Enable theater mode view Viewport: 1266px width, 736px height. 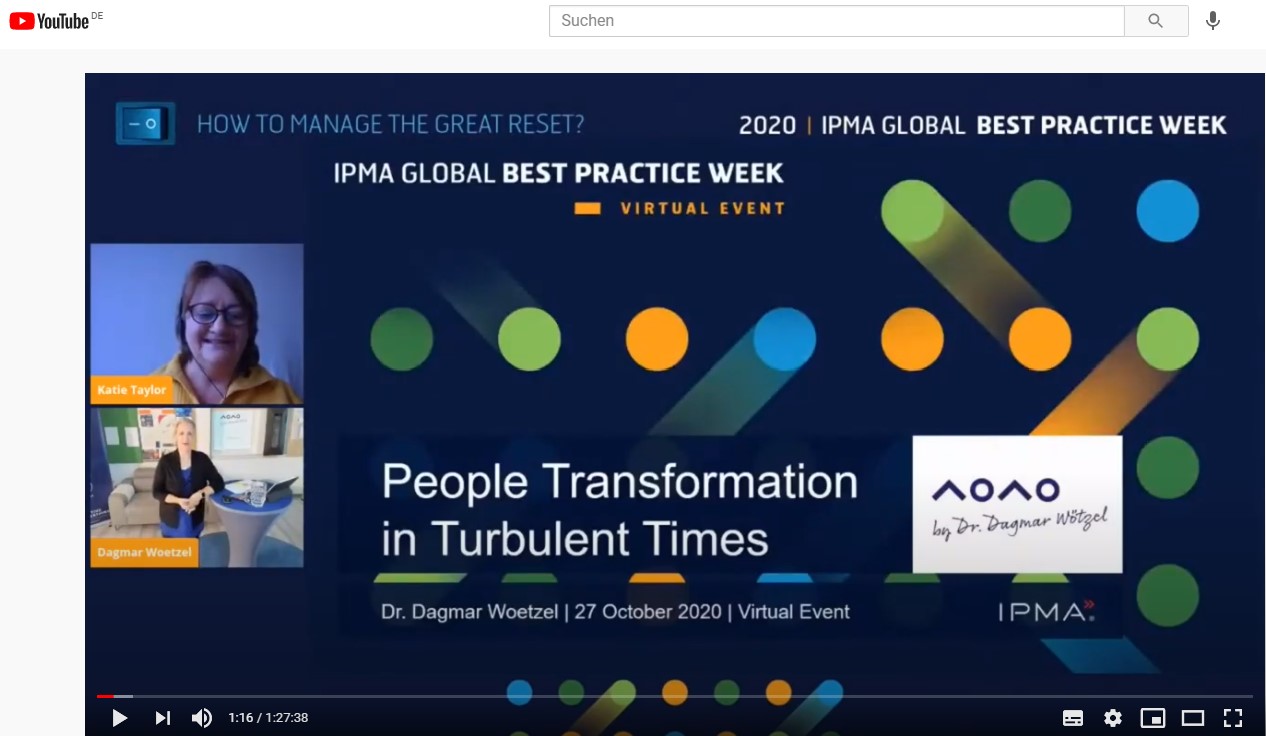pos(1192,718)
